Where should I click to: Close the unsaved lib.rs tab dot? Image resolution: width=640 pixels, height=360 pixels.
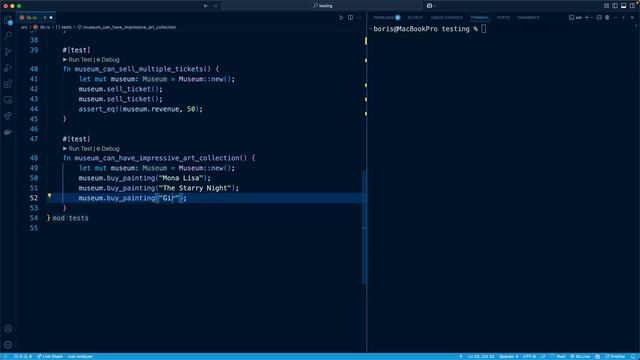(51, 18)
